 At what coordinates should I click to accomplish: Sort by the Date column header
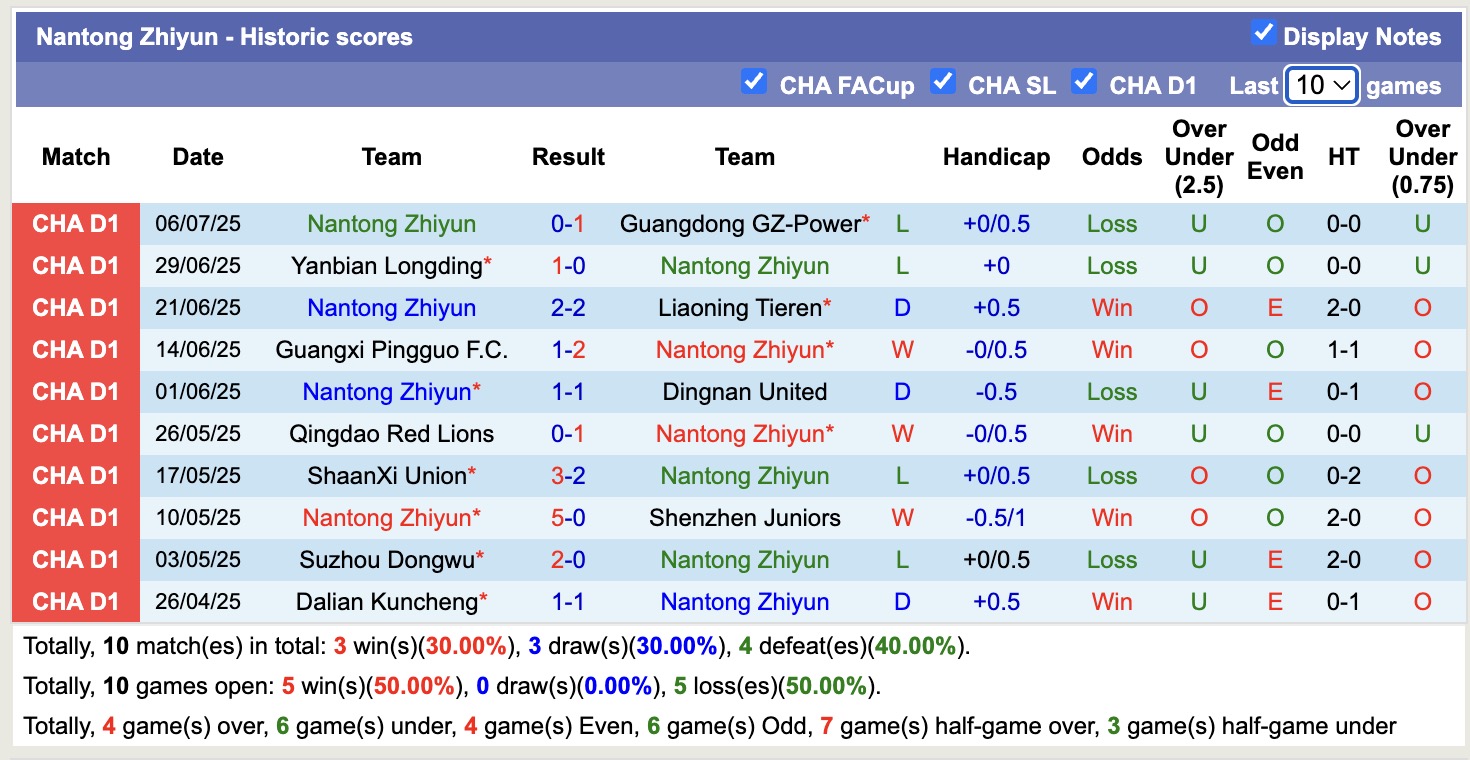coord(197,157)
